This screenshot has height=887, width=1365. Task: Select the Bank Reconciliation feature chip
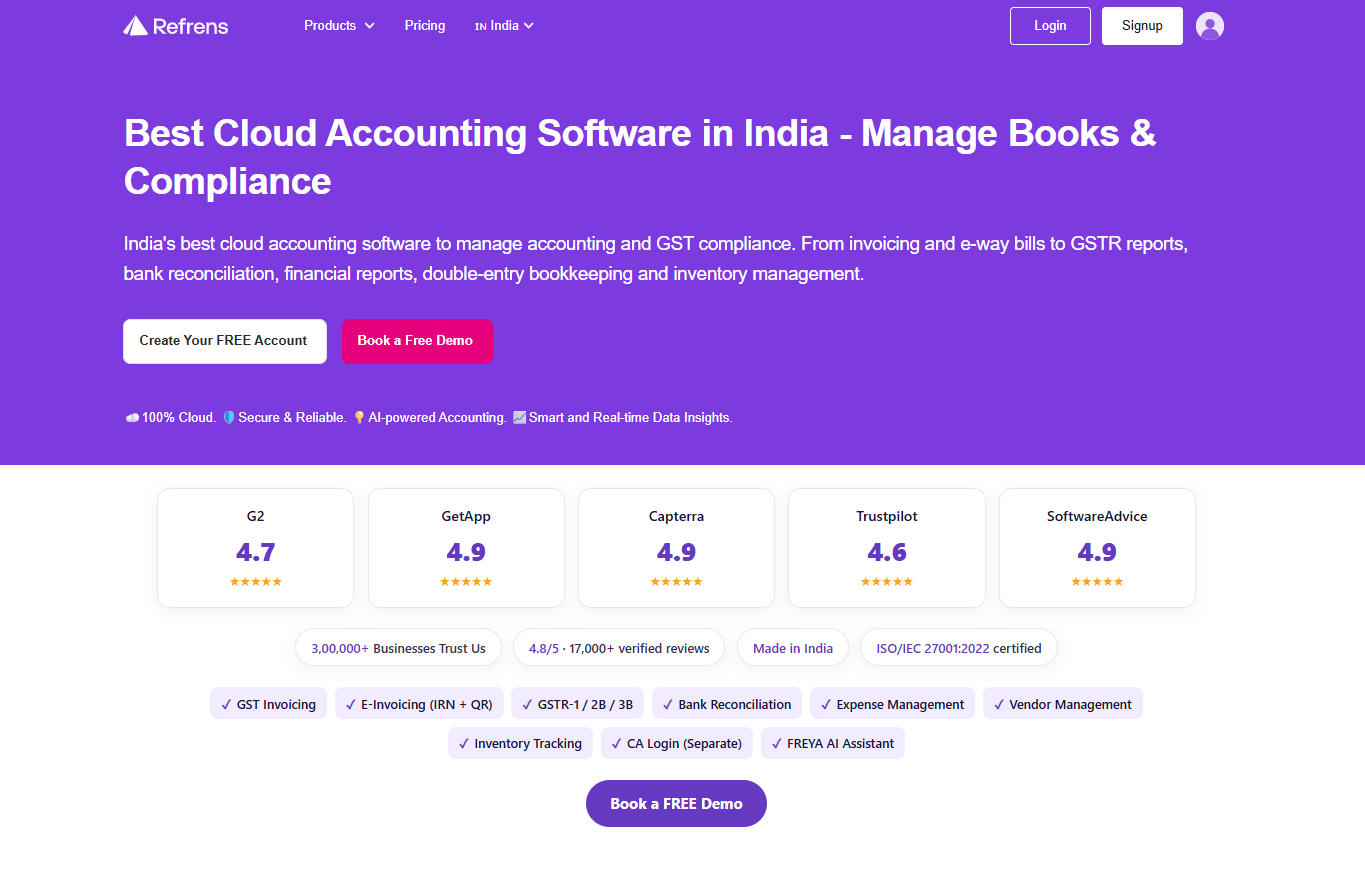727,704
